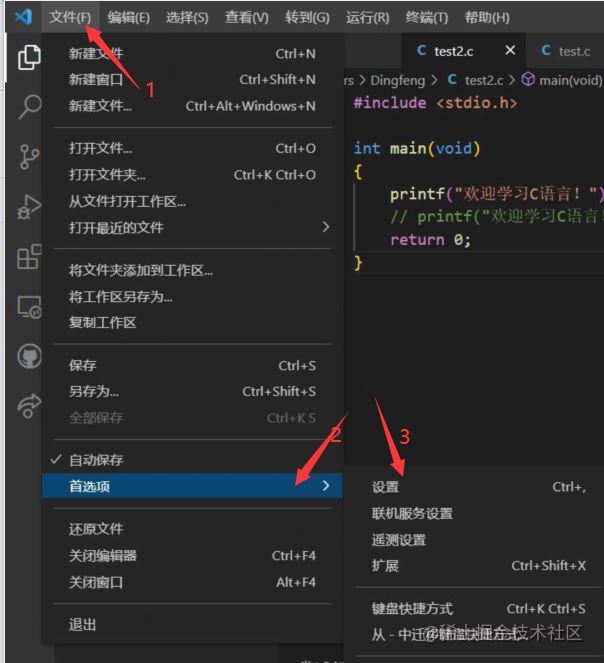Click main(void) in the breadcrumb

point(571,80)
